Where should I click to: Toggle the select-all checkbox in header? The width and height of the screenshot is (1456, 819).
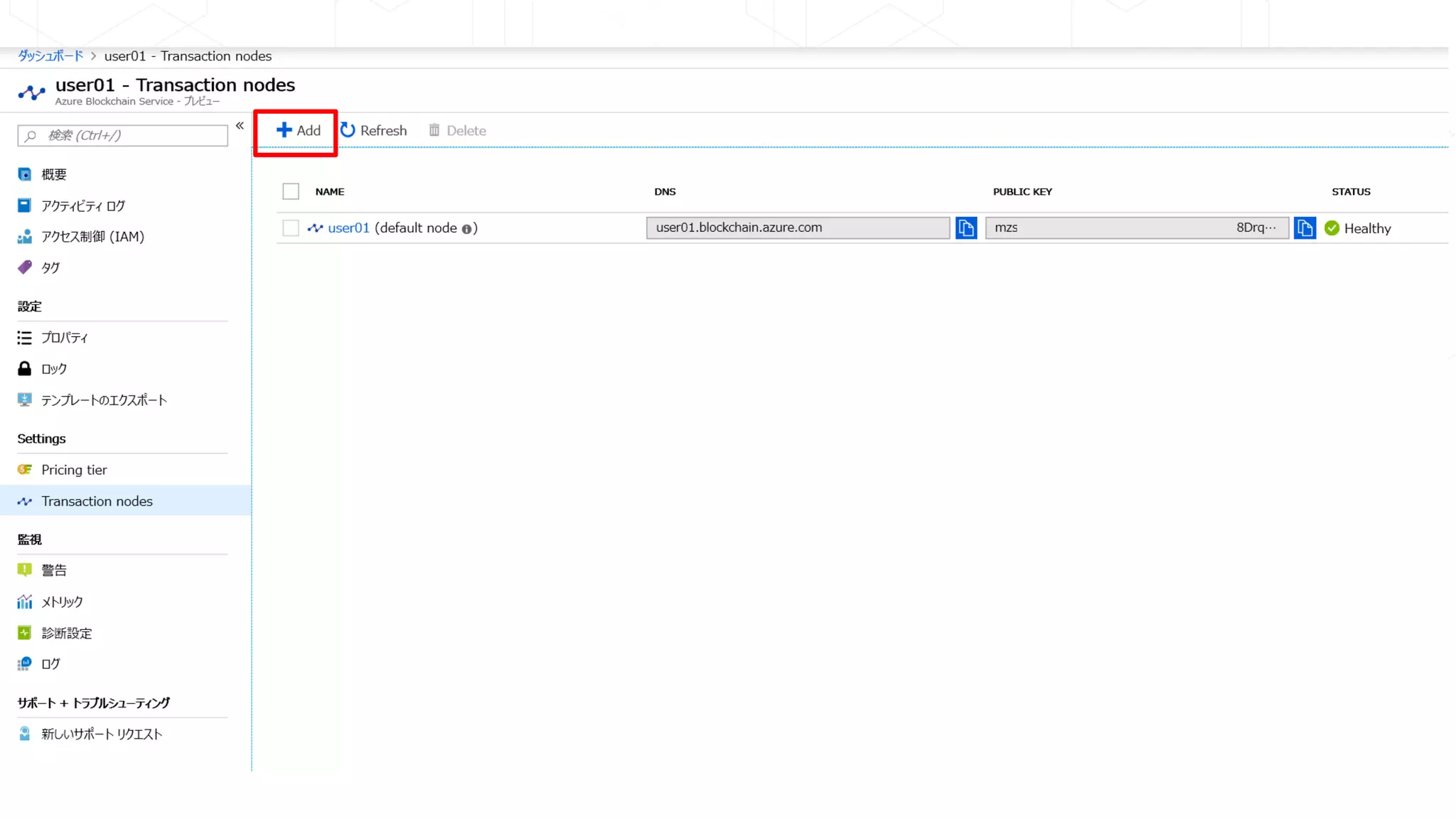point(291,192)
